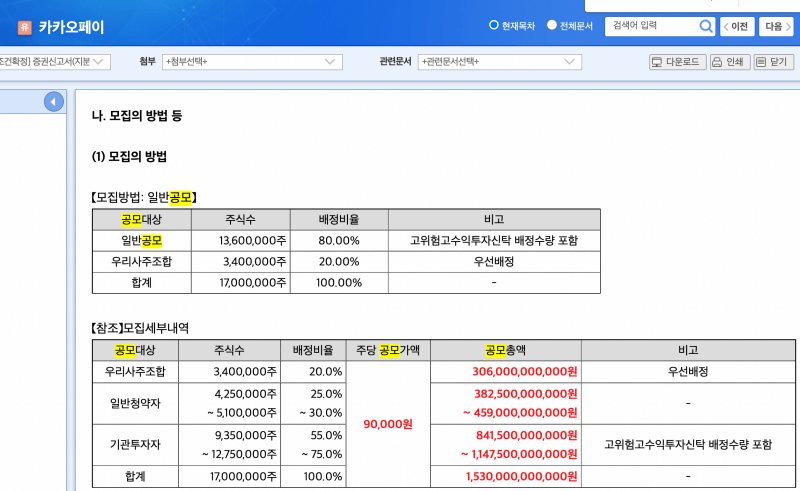The height and width of the screenshot is (491, 800).
Task: Click amount ~ 1,147,500,000,000원
Action: (519, 454)
